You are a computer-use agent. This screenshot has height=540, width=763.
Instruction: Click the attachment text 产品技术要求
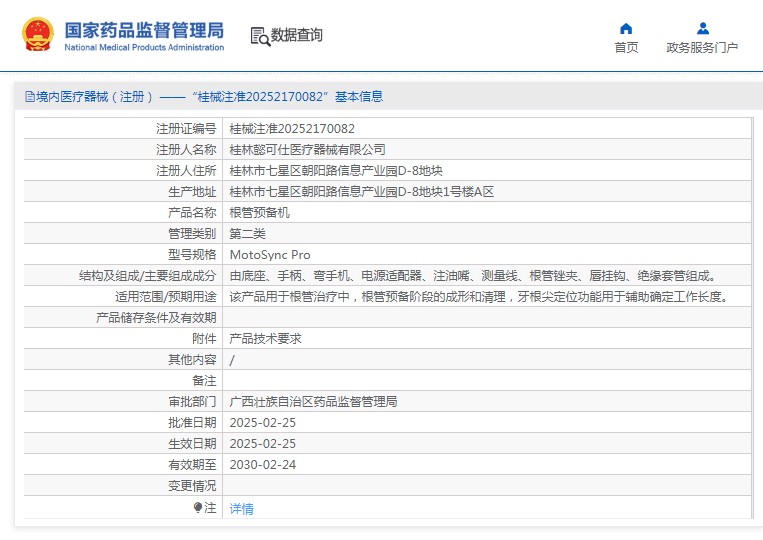265,339
